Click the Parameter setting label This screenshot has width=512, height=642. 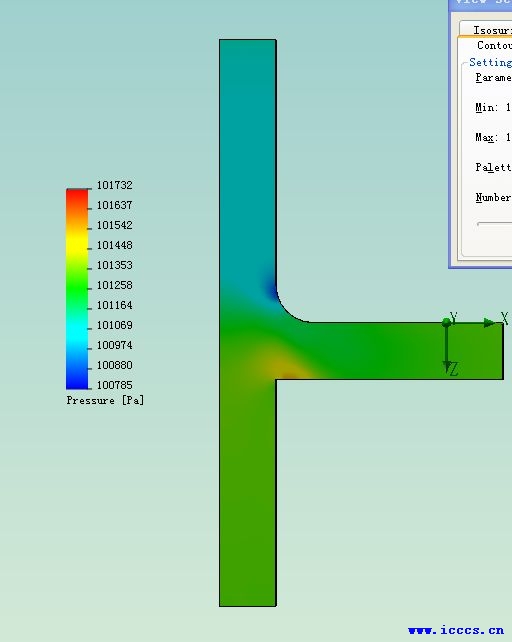point(493,77)
